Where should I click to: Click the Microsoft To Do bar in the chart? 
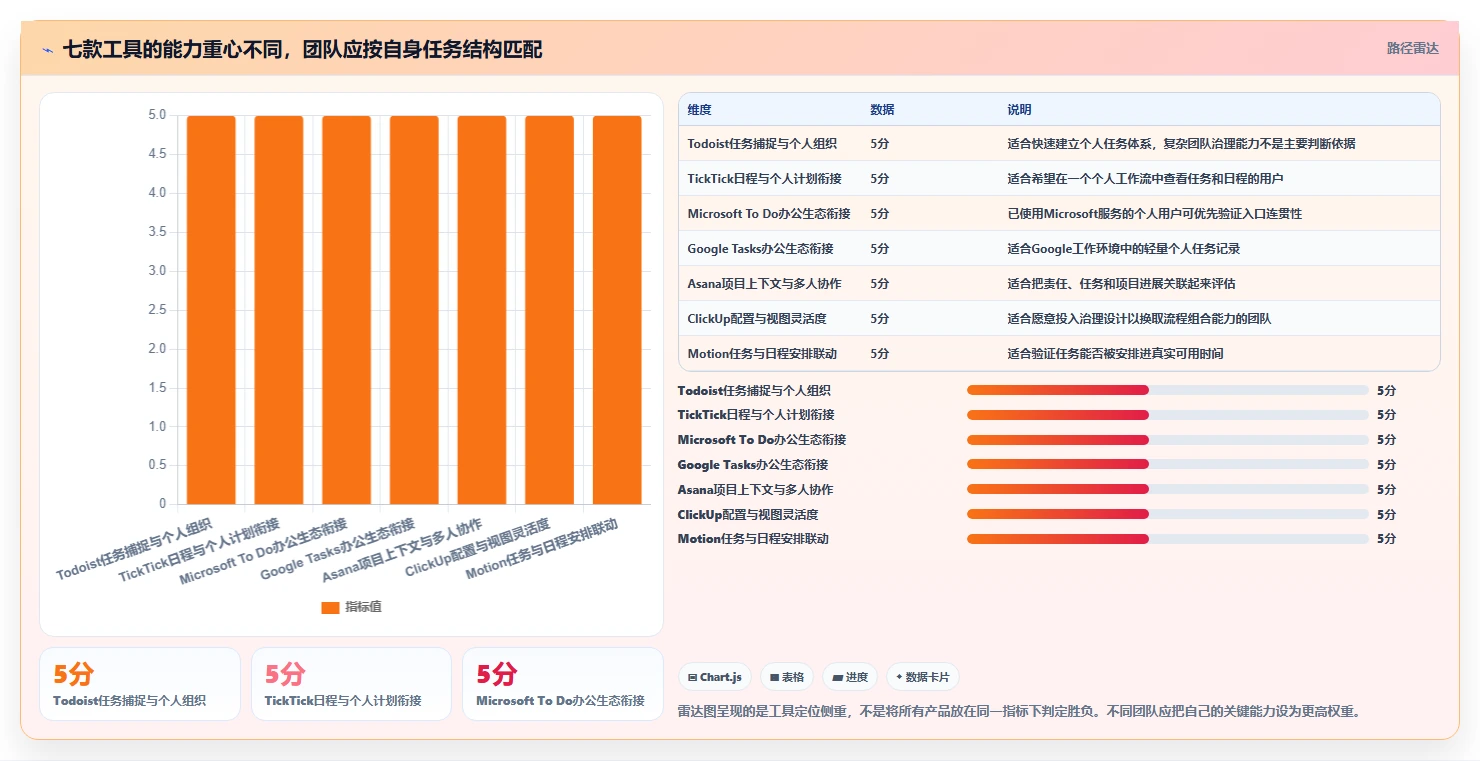[346, 310]
